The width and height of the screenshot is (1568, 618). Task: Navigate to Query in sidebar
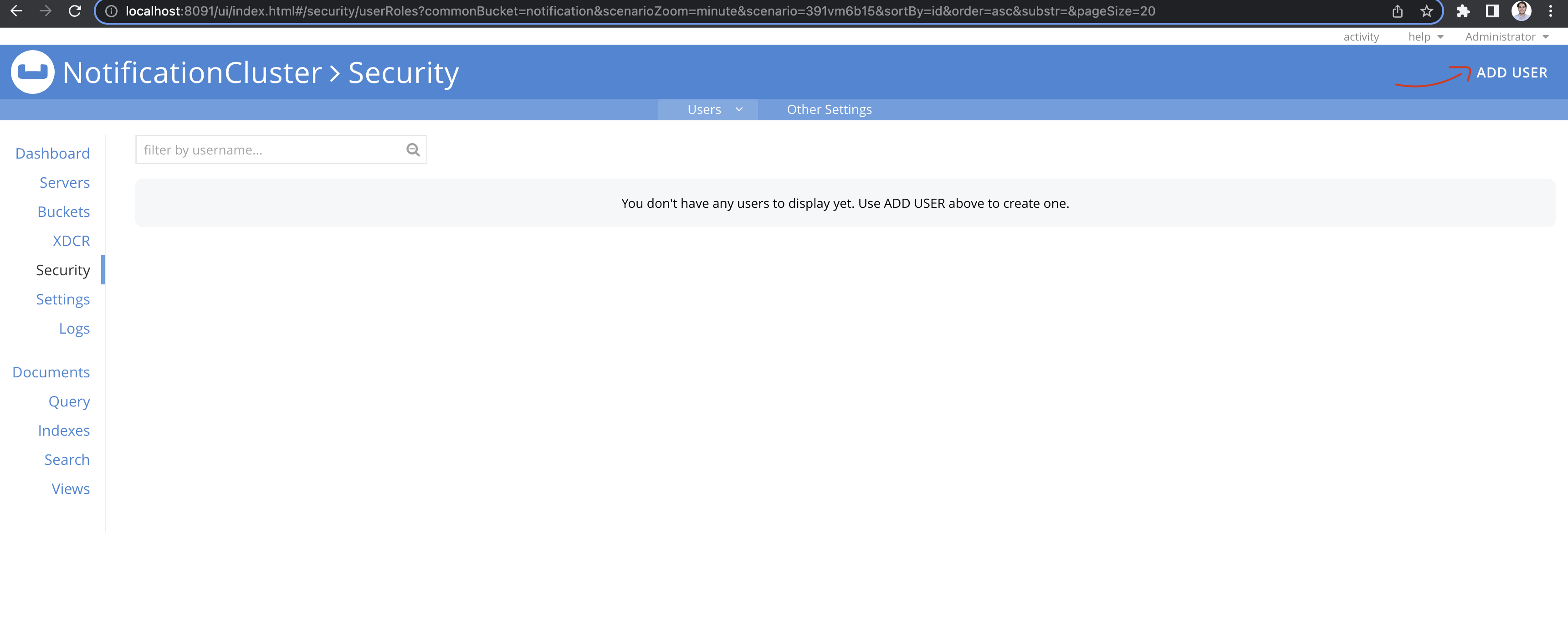click(x=69, y=401)
